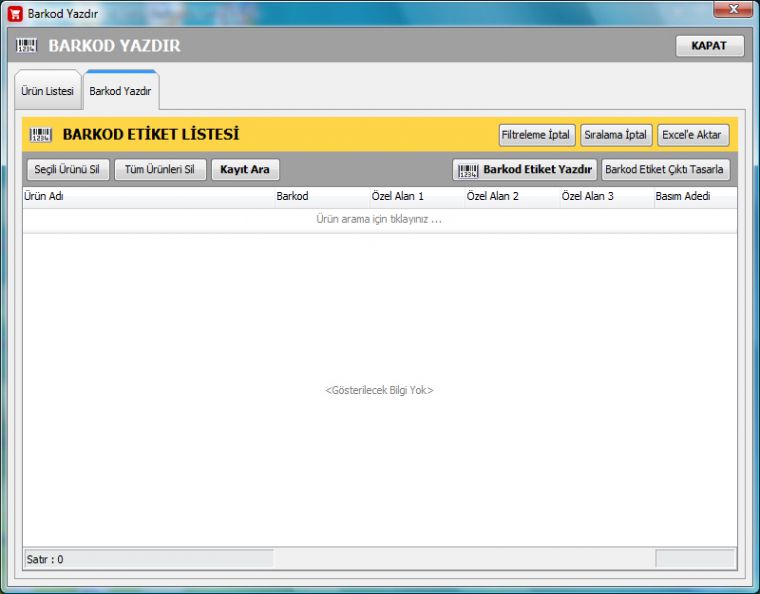Viewport: 760px width, 594px height.
Task: Click the red cart icon in title bar
Action: pos(15,13)
